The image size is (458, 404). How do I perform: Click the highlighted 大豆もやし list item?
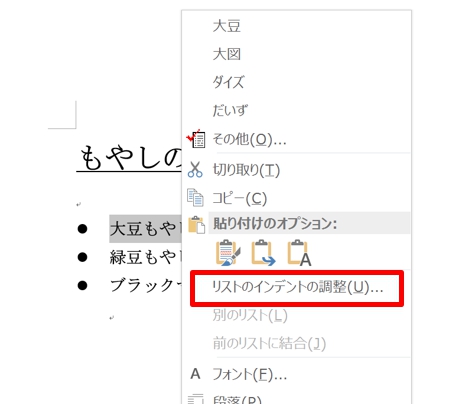146,229
